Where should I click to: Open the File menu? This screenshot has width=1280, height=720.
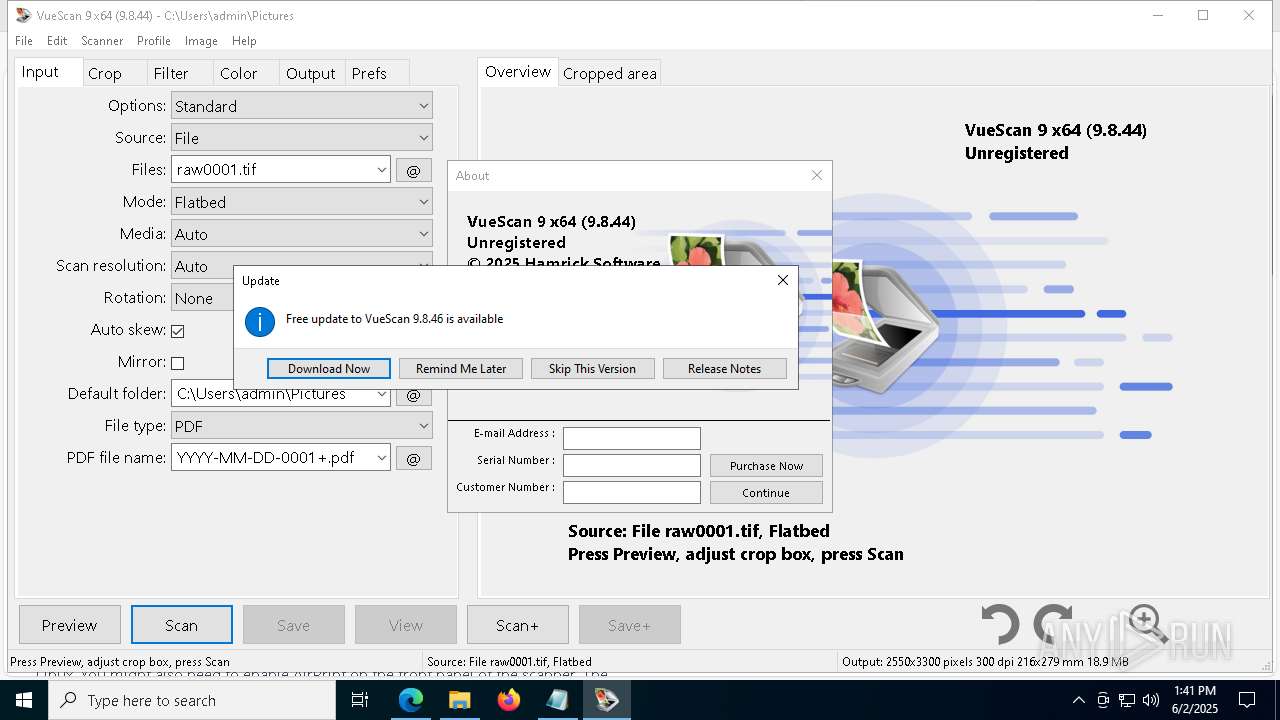24,41
